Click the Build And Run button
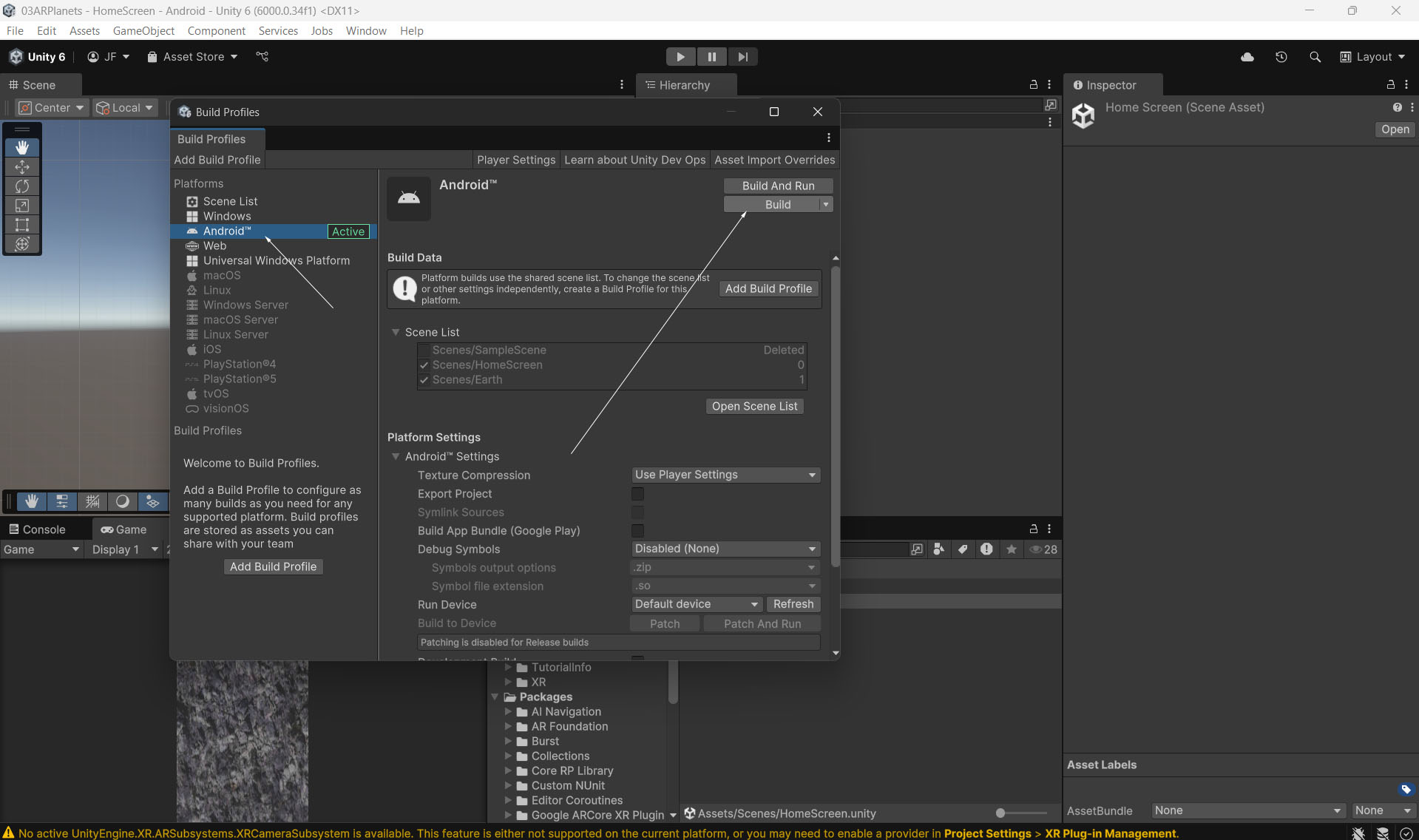The width and height of the screenshot is (1419, 840). [778, 186]
